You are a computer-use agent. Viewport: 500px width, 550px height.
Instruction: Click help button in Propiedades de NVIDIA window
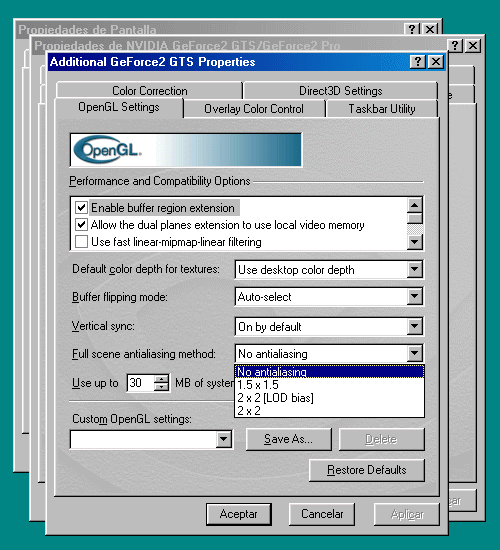pos(455,45)
